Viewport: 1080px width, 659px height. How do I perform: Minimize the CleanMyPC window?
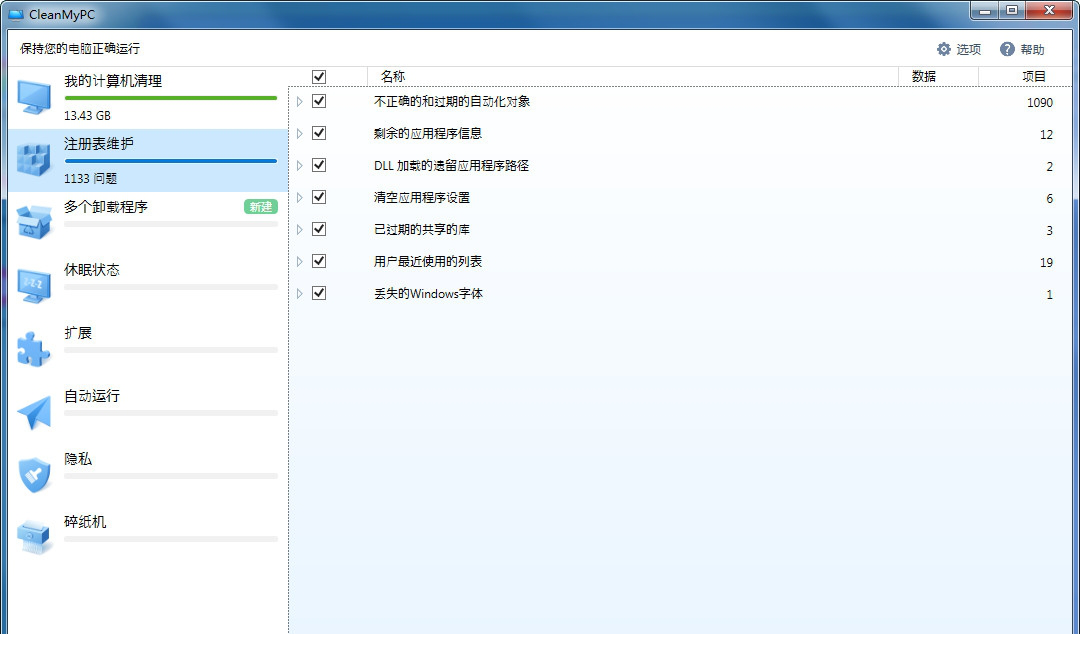(985, 10)
